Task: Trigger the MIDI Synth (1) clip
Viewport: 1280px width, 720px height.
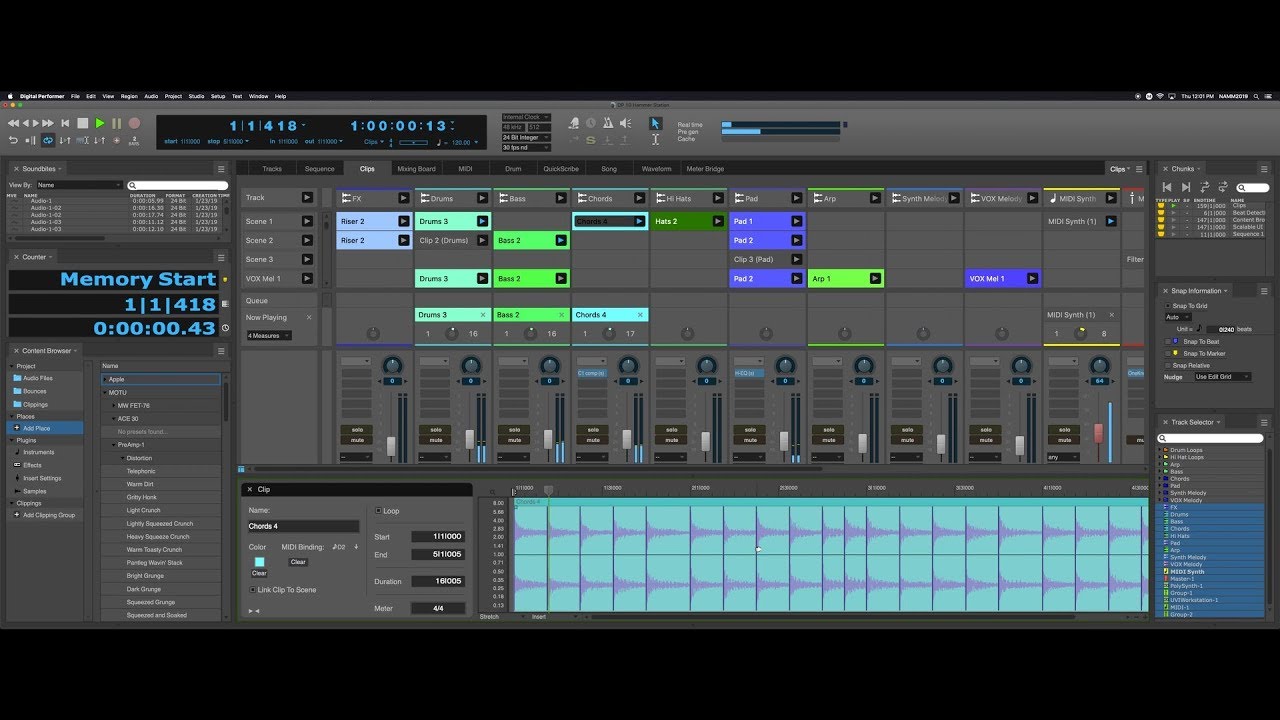Action: point(1111,221)
